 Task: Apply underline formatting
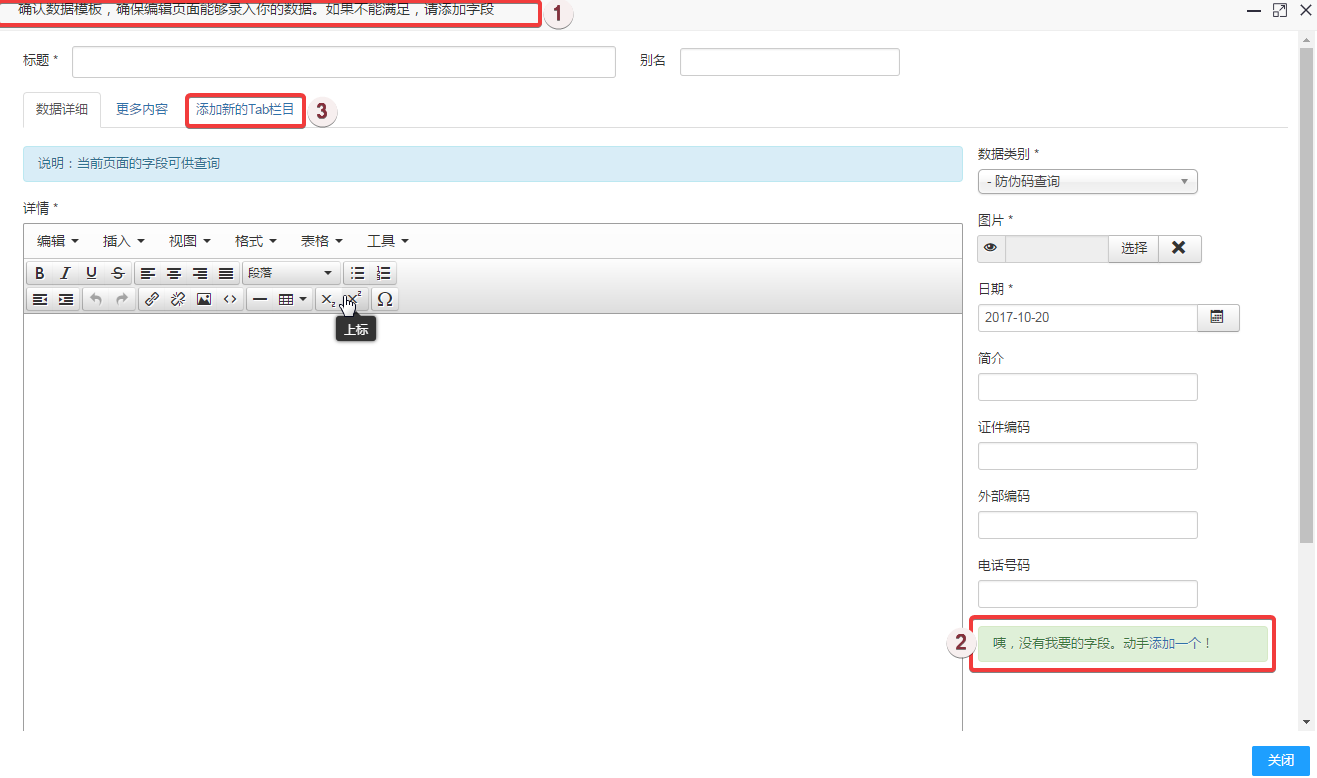tap(92, 273)
